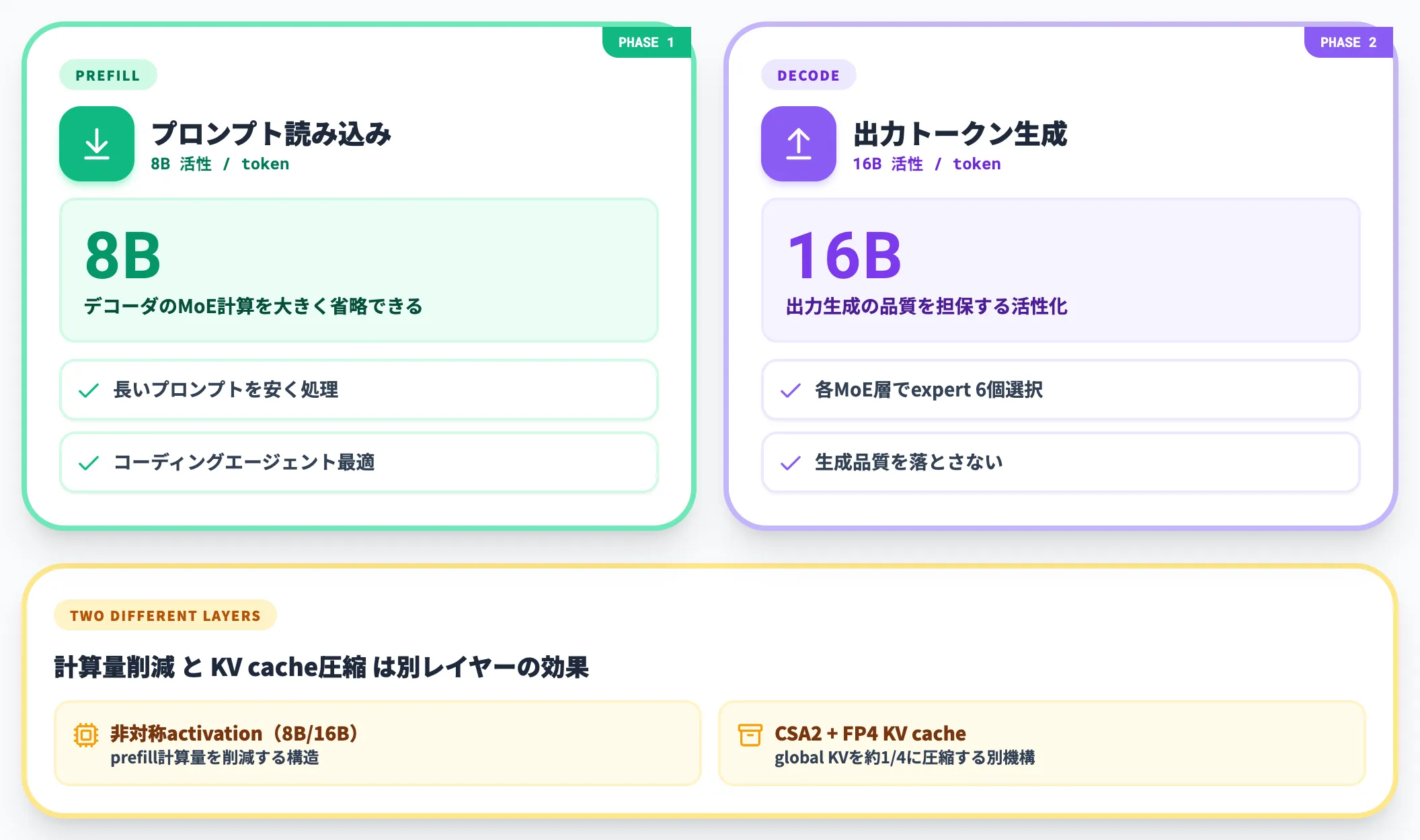Select the PHASE 2 badge
This screenshot has width=1420, height=840.
coord(1348,42)
